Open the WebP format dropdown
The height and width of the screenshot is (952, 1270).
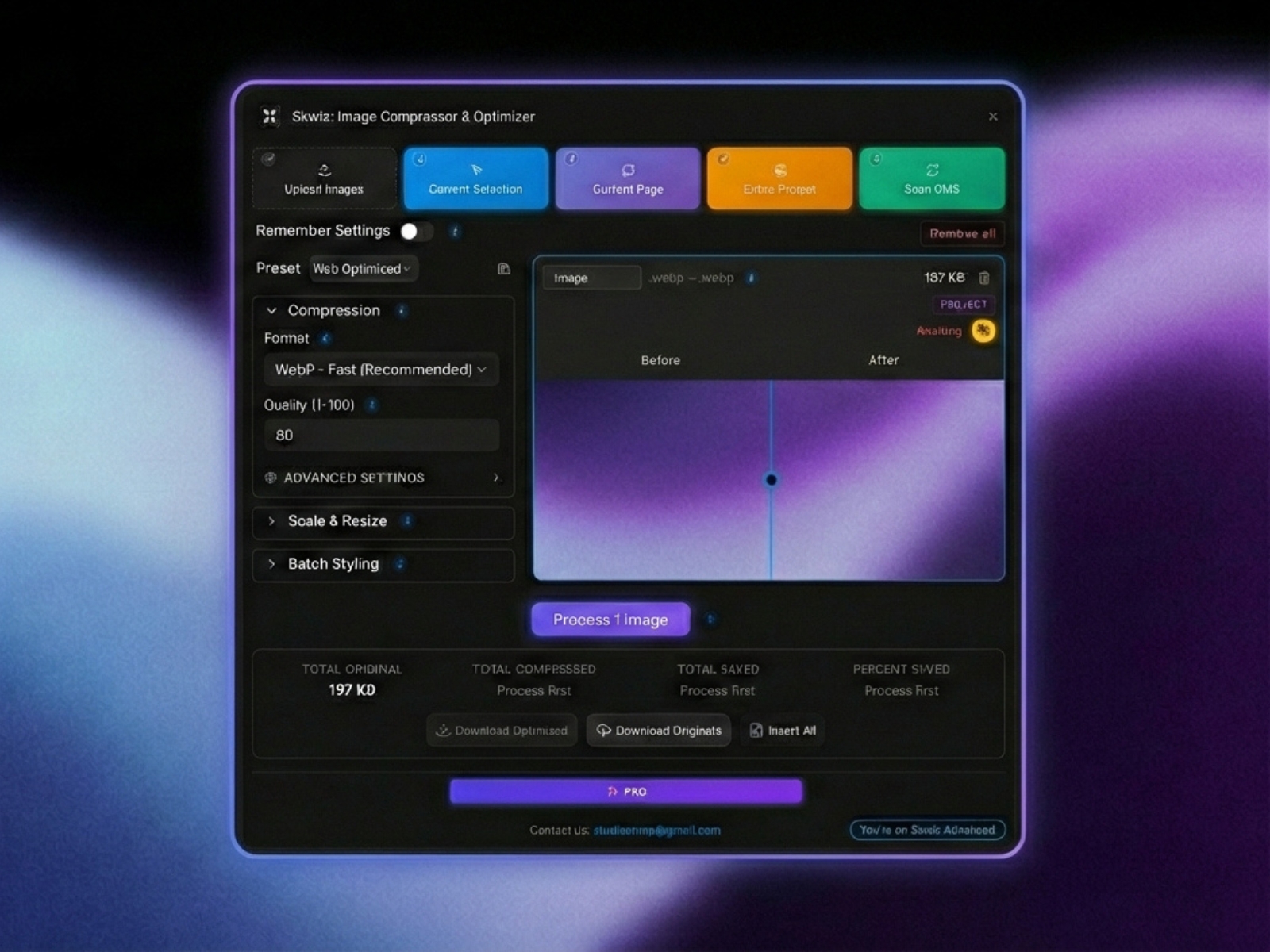(381, 369)
